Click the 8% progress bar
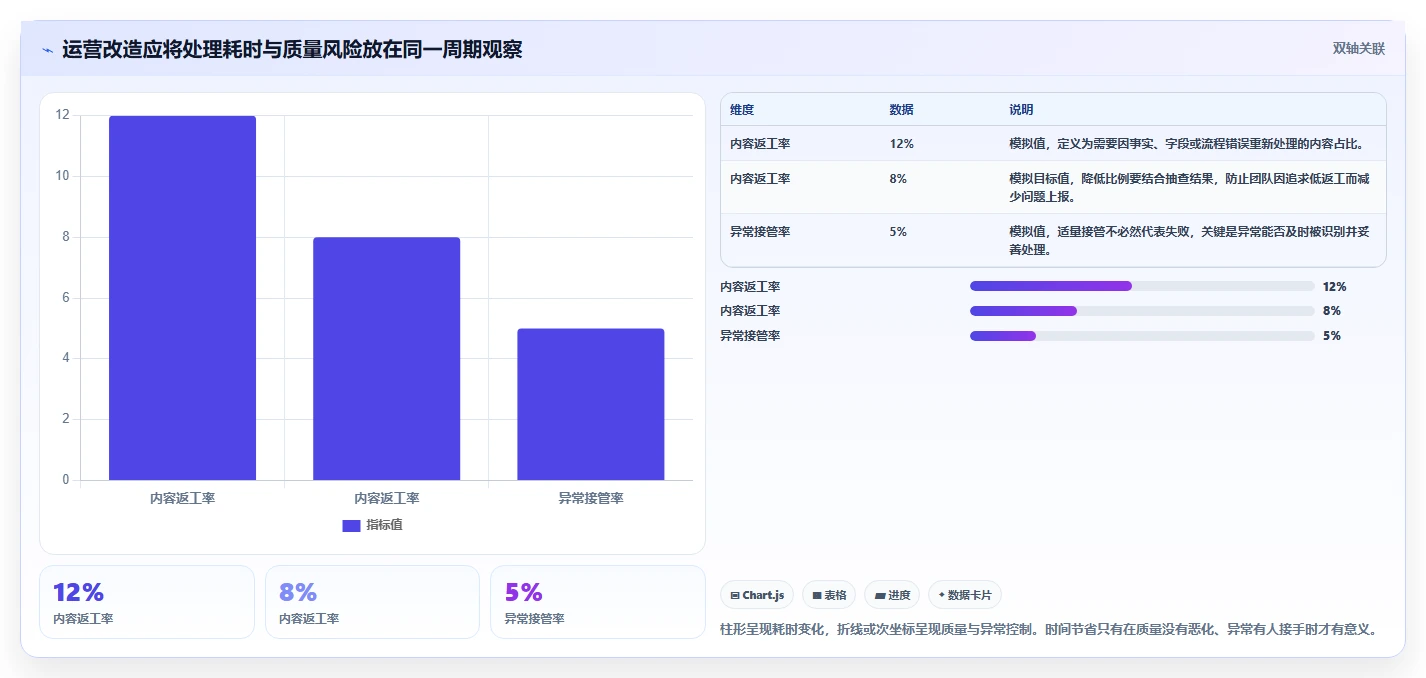This screenshot has width=1426, height=678. pos(1142,311)
